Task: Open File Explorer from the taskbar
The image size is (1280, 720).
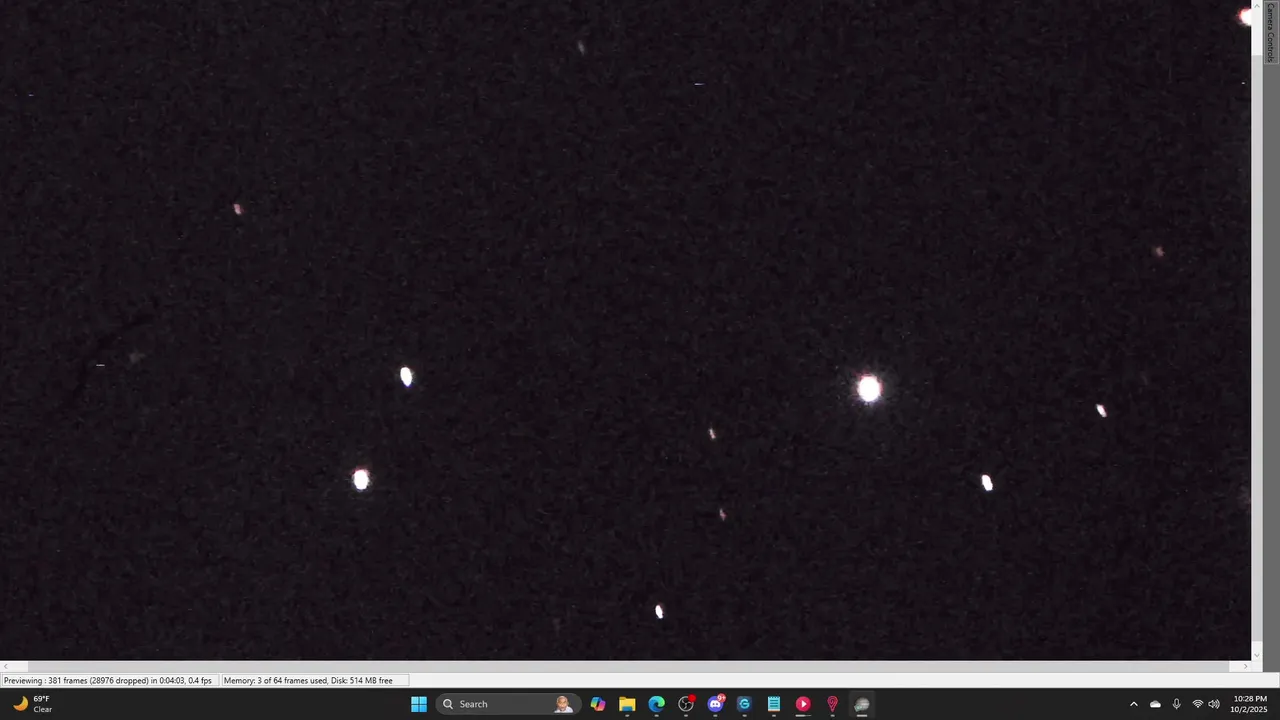Action: click(x=627, y=704)
